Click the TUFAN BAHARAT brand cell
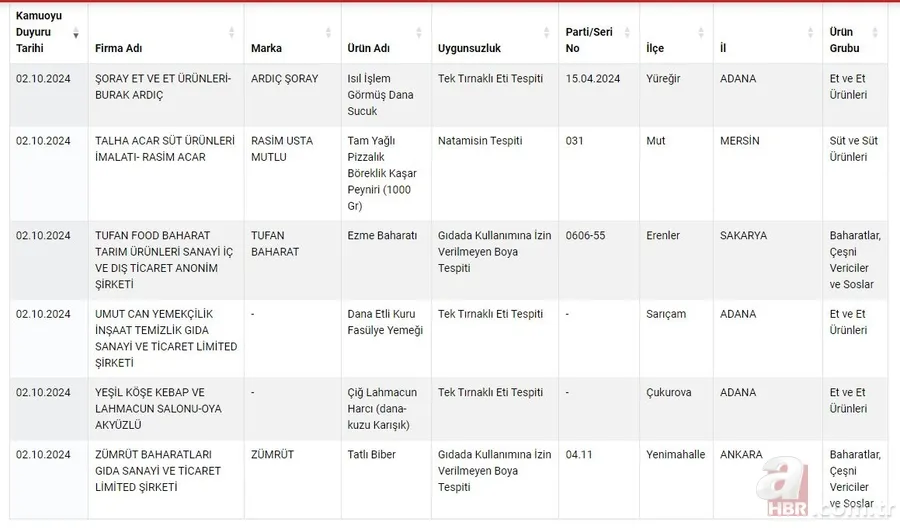This screenshot has height=529, width=900. coord(275,244)
